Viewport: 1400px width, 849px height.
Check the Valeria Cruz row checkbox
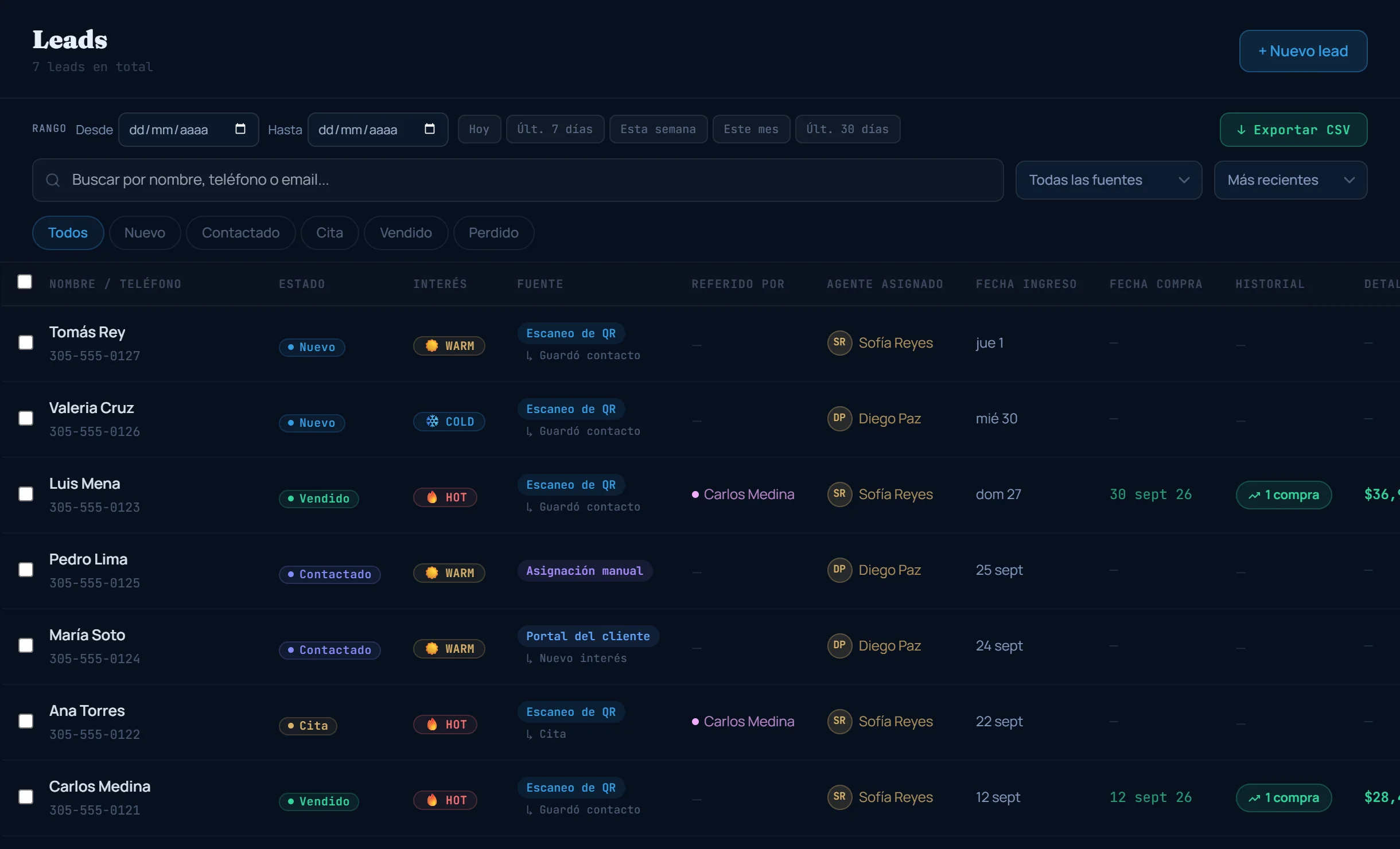point(26,418)
